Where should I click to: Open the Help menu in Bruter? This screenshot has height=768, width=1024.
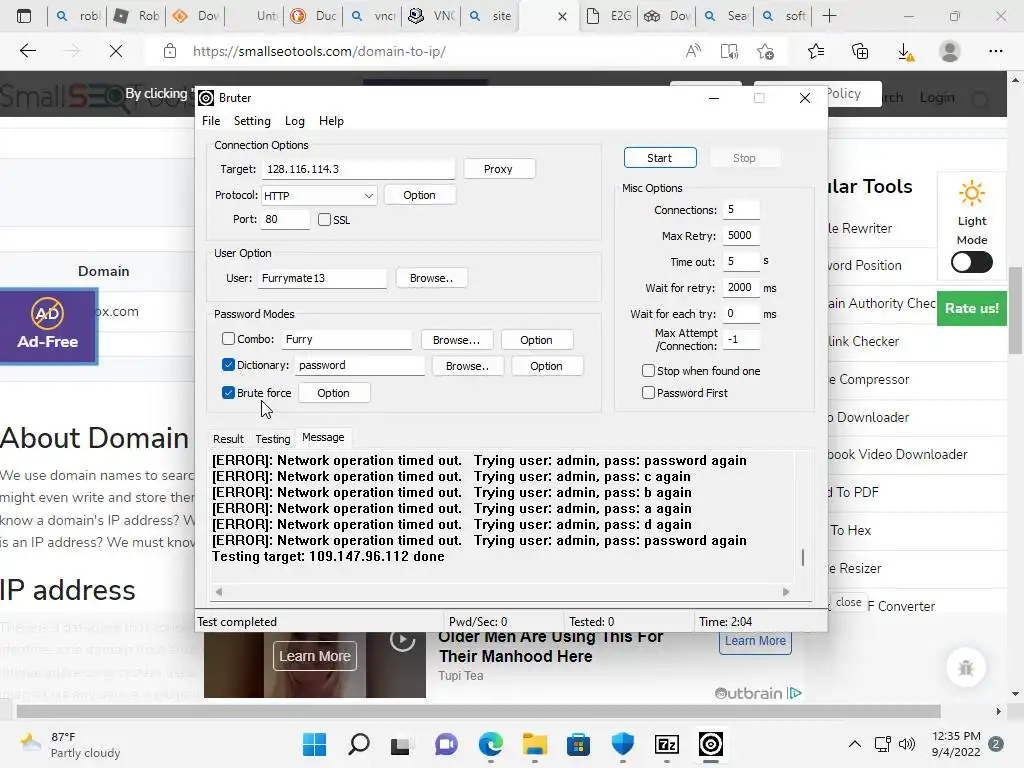[x=331, y=121]
